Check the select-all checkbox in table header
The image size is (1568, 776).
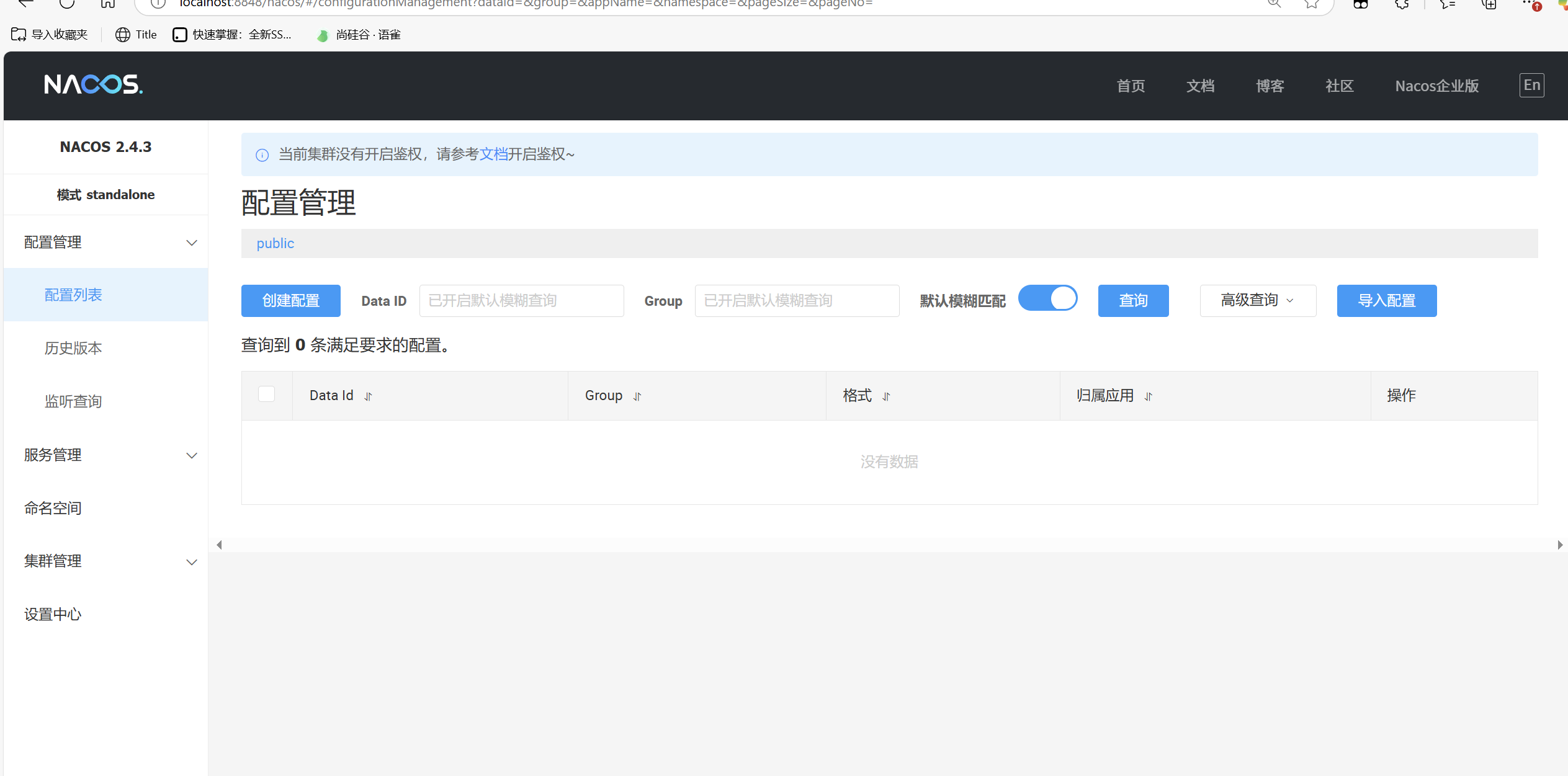(267, 395)
